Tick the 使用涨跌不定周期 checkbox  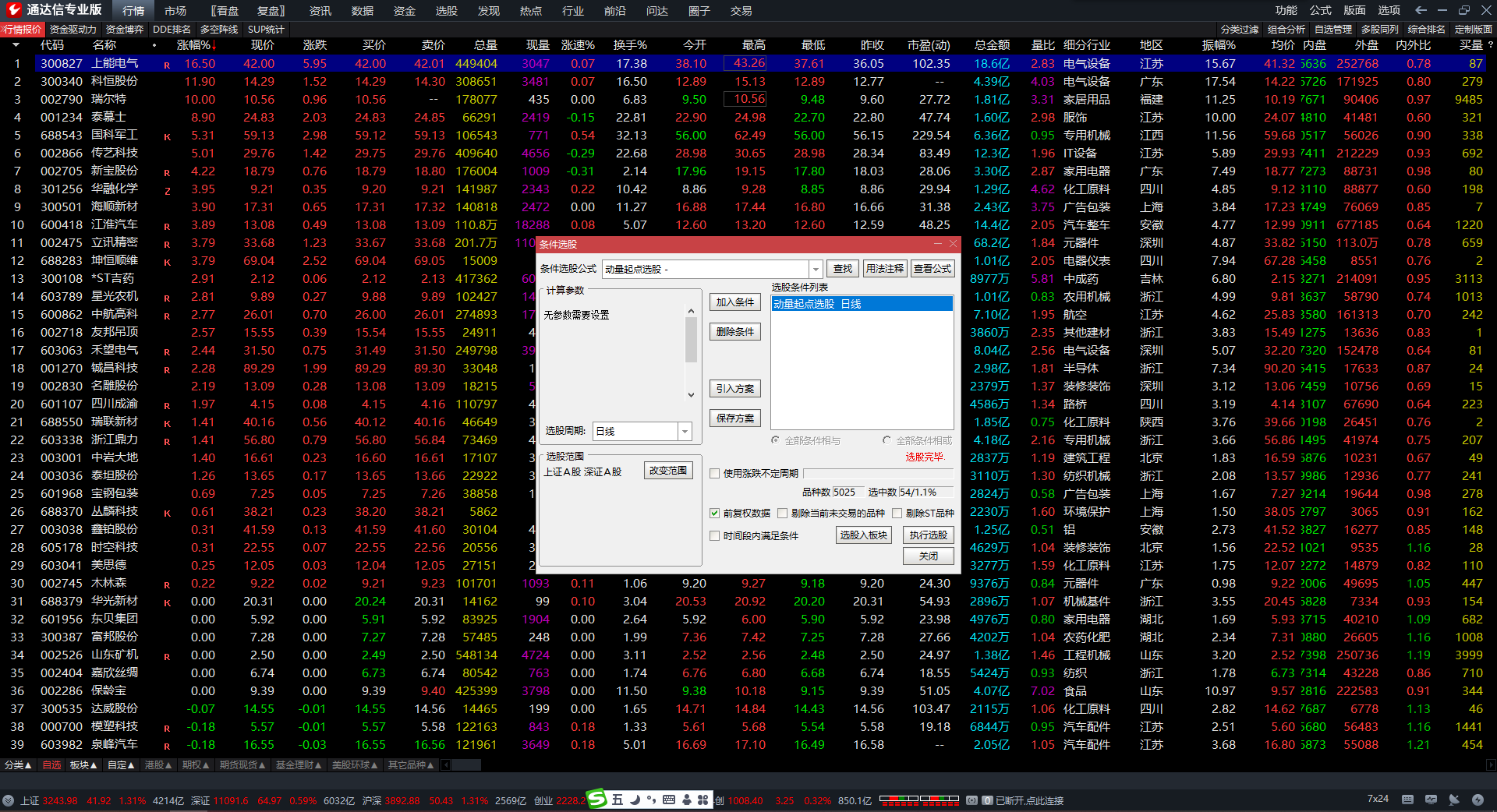pyautogui.click(x=714, y=473)
